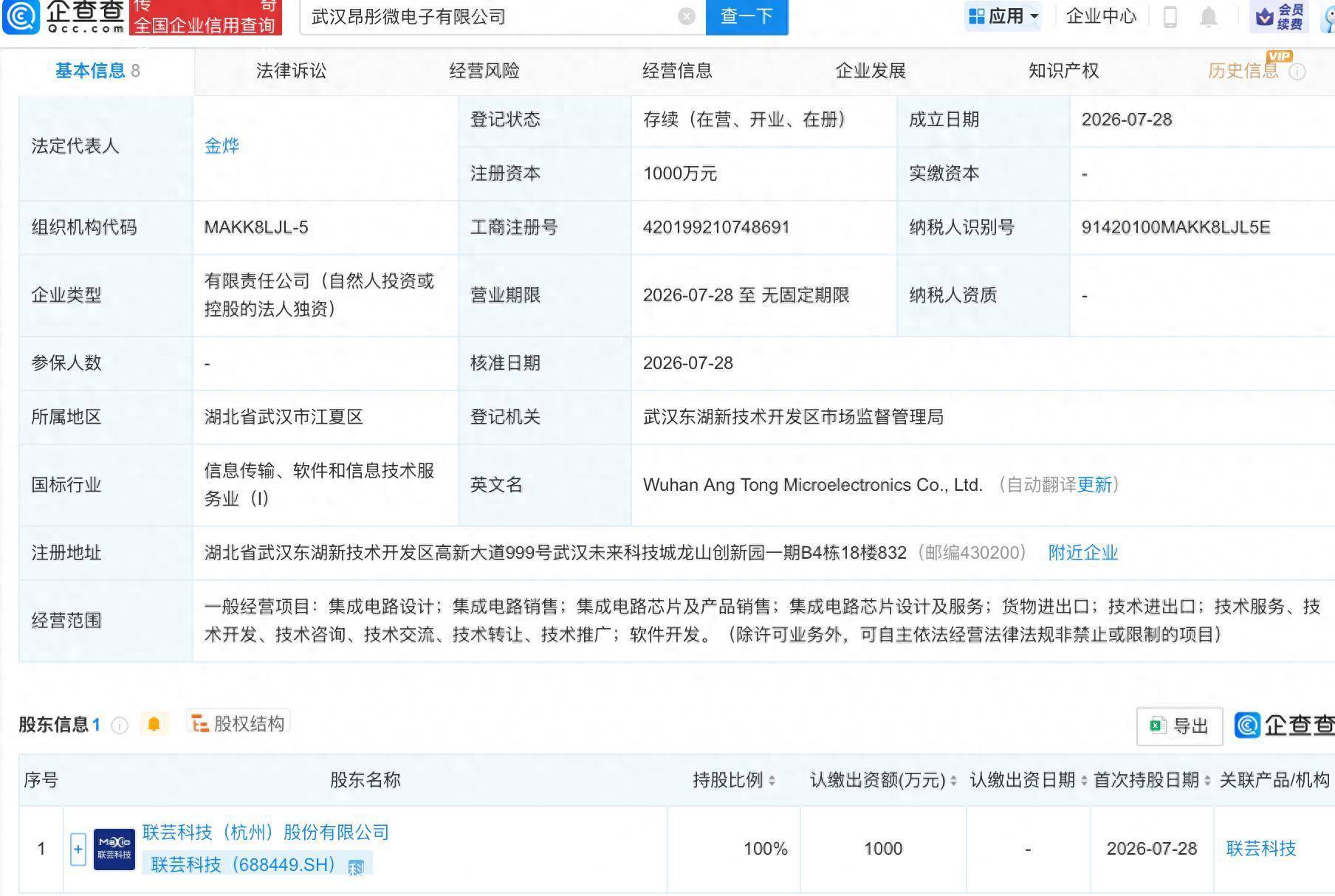This screenshot has height=896, width=1335.
Task: Click 更新 link next to English name
Action: click(x=1094, y=485)
